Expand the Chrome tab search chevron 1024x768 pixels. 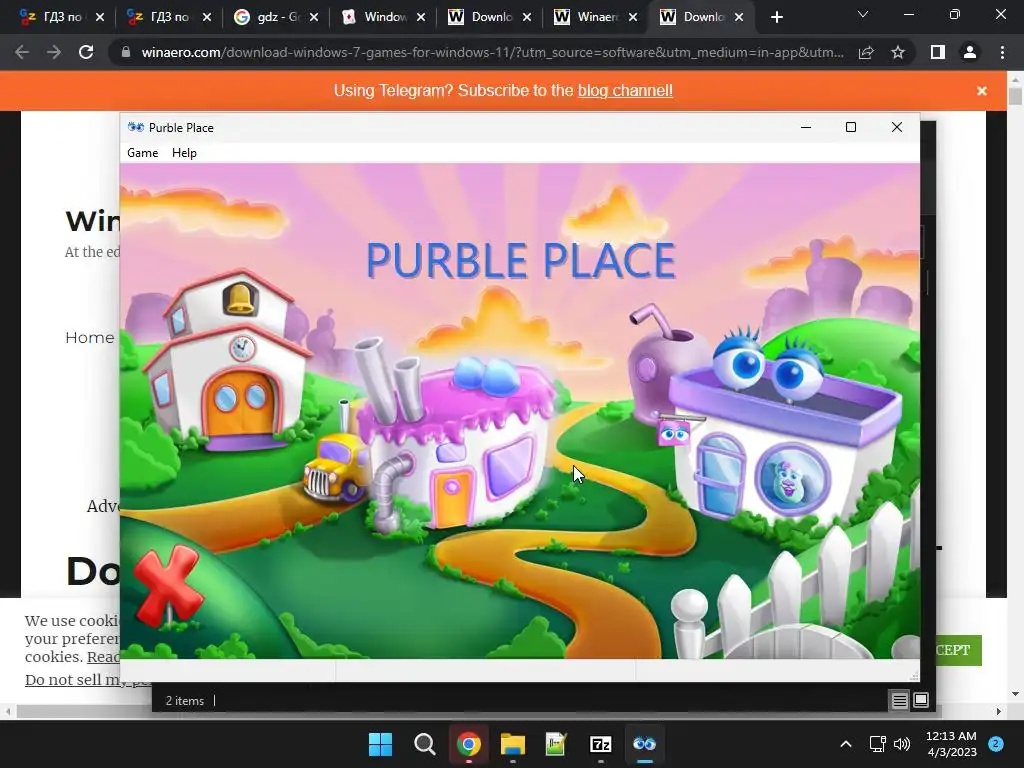coord(863,14)
